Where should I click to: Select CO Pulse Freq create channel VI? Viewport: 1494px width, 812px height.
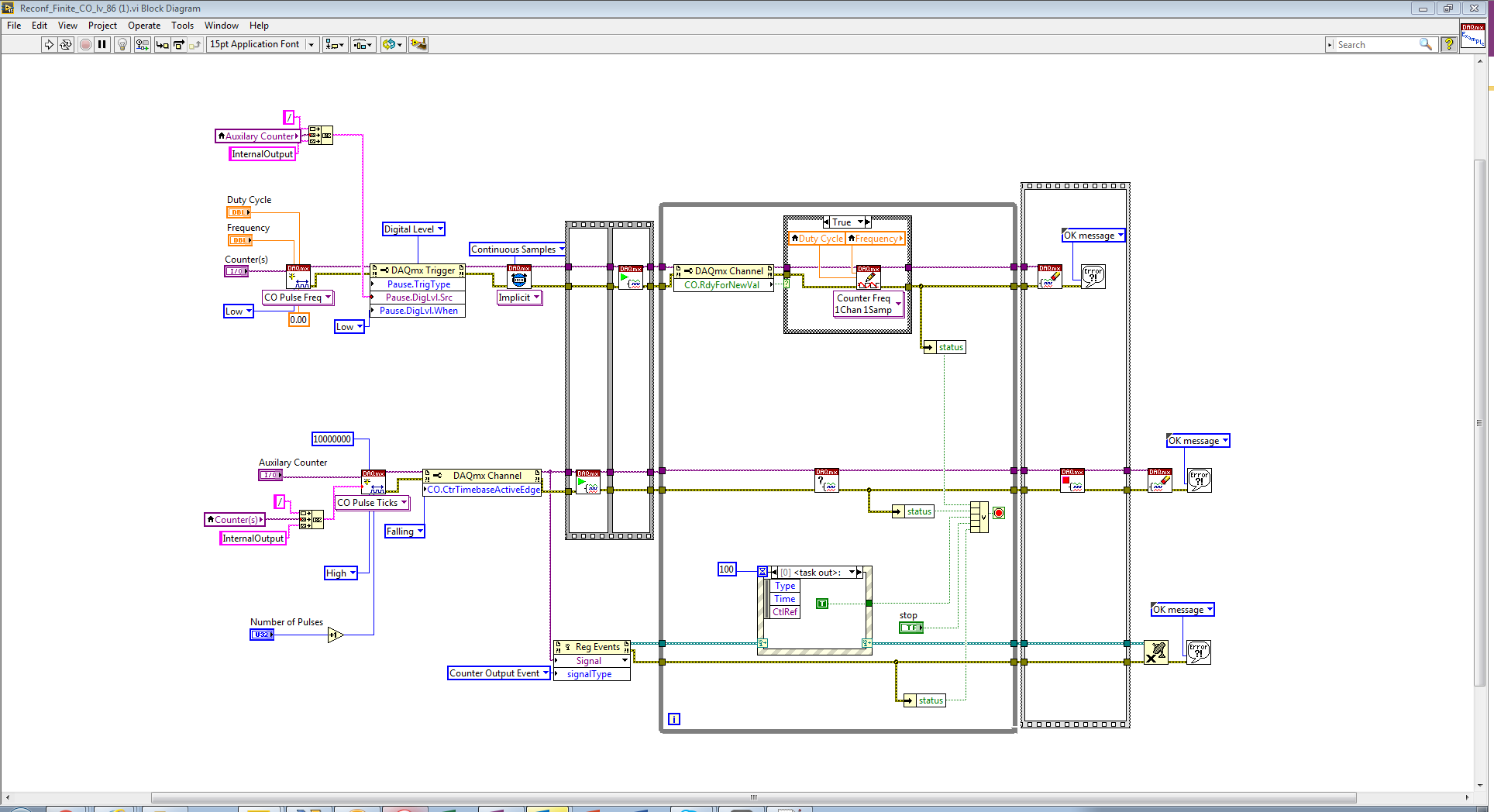coord(298,277)
